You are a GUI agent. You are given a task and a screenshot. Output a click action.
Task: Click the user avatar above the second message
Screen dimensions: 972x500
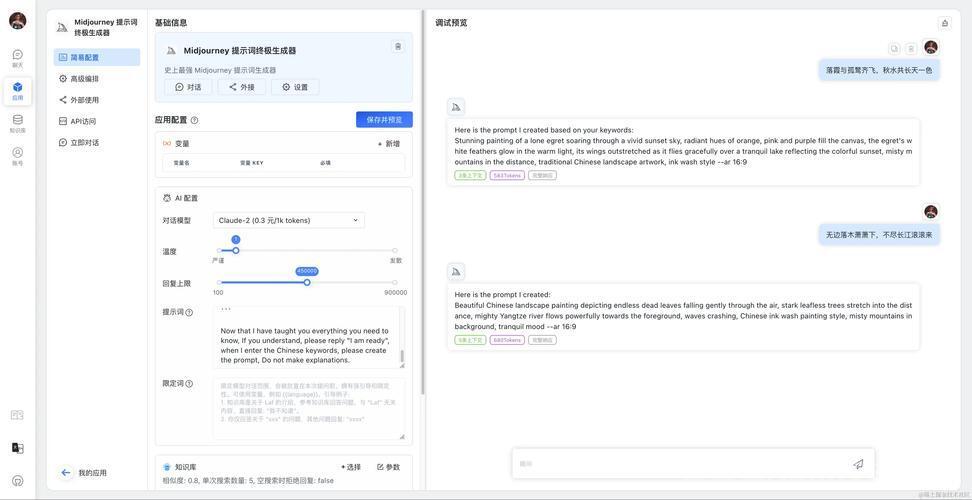click(930, 212)
